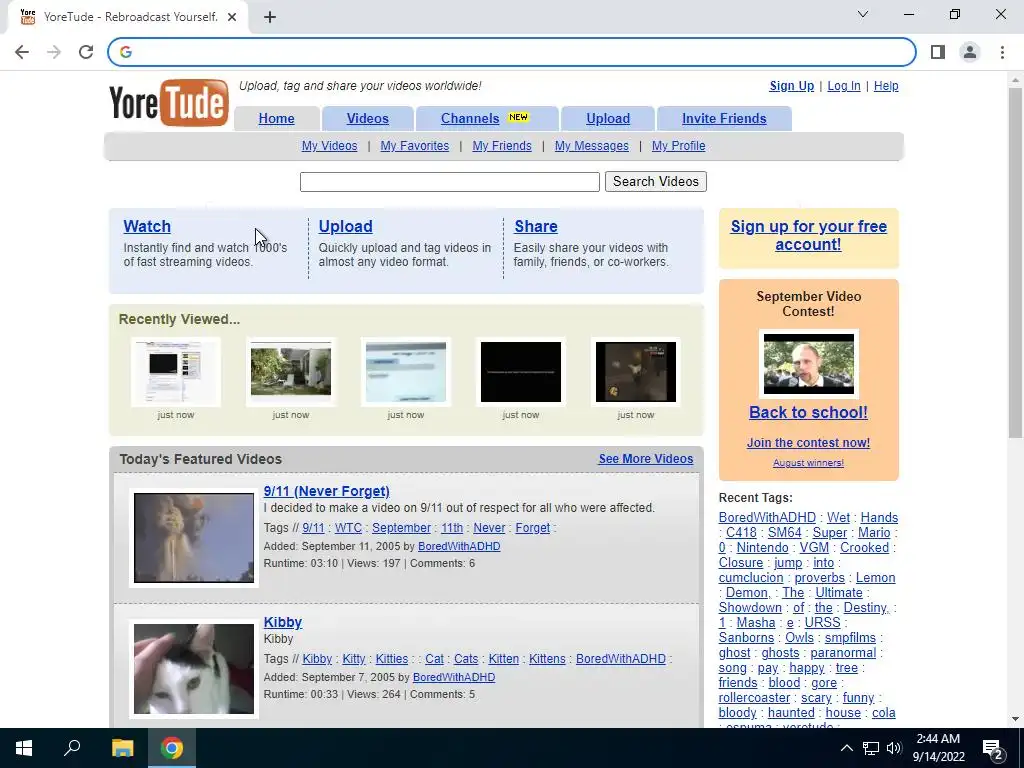Viewport: 1024px width, 768px height.
Task: Open first recently viewed thumbnail (web page screenshot)
Action: point(176,372)
